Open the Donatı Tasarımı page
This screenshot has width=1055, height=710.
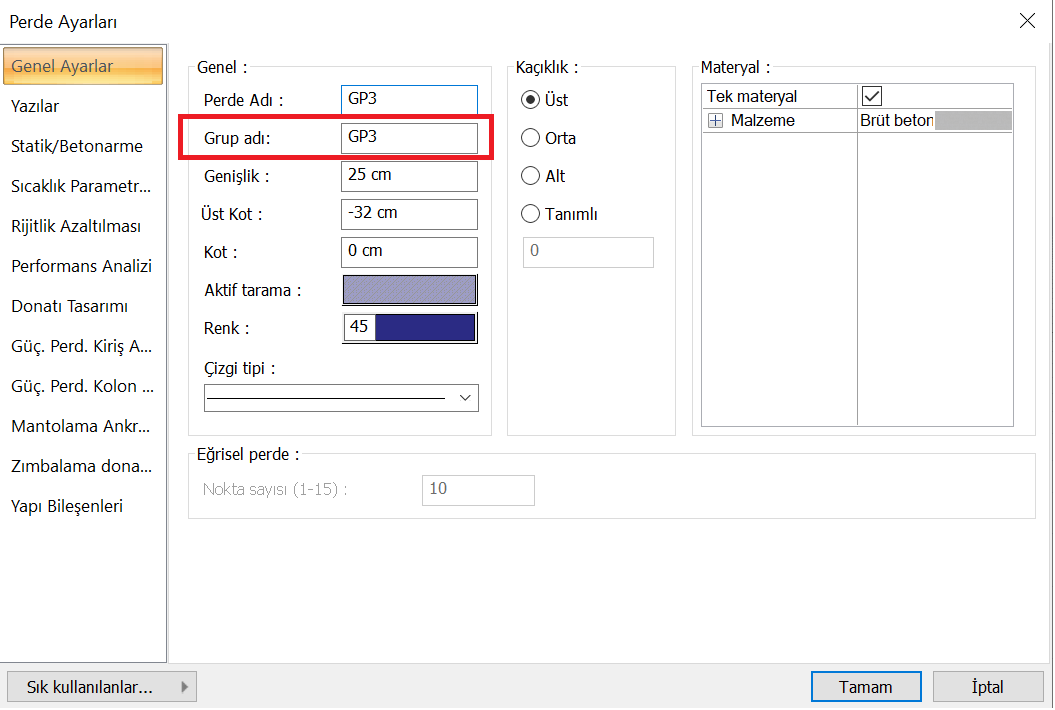pos(69,306)
